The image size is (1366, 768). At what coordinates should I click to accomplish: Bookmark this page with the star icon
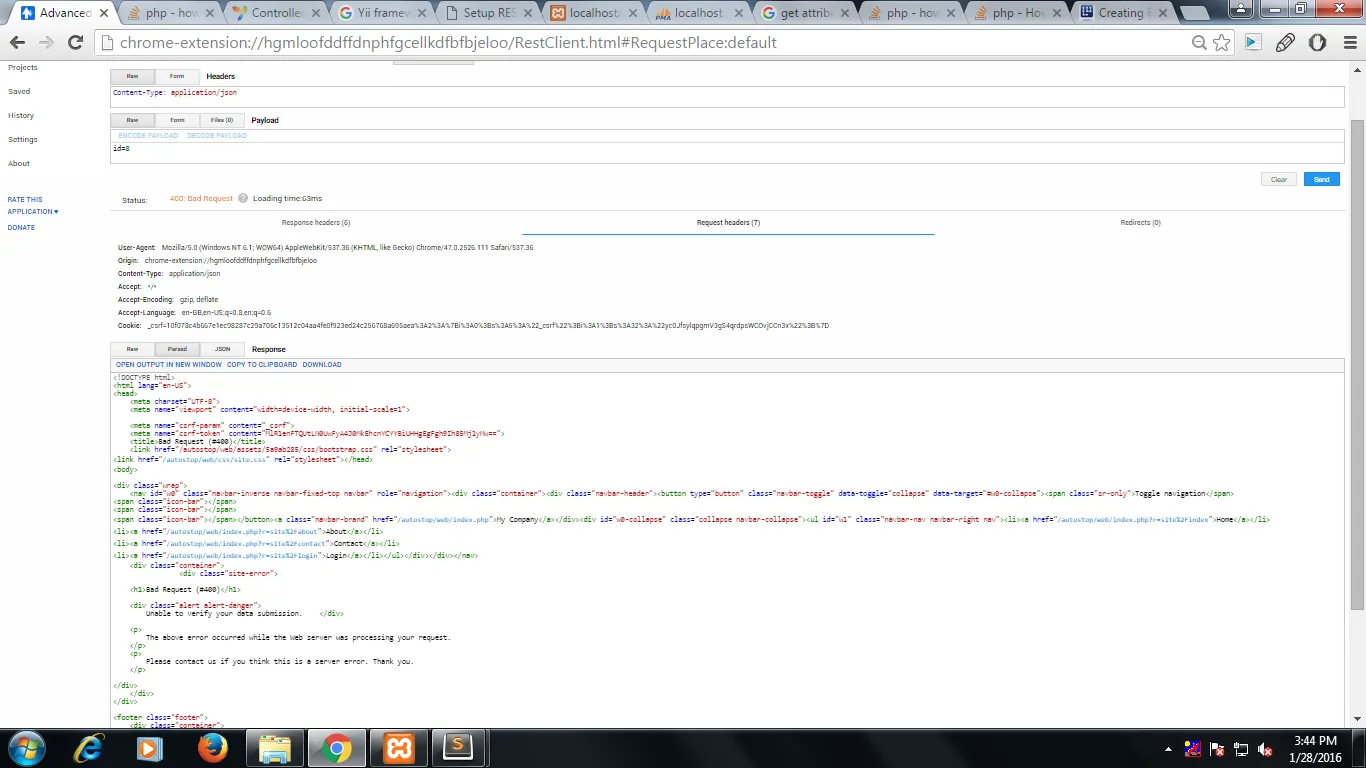[x=1221, y=43]
